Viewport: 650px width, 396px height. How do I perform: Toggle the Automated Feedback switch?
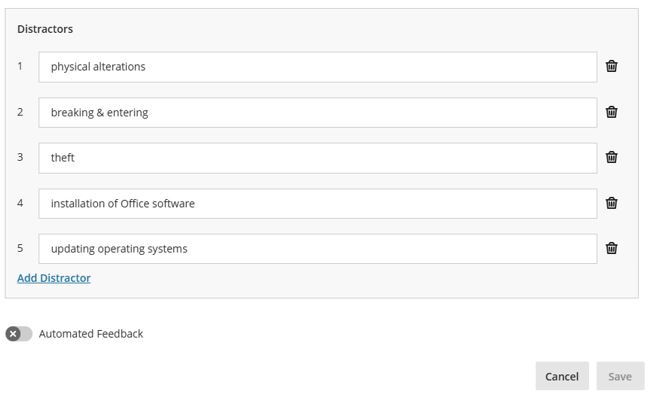point(19,333)
